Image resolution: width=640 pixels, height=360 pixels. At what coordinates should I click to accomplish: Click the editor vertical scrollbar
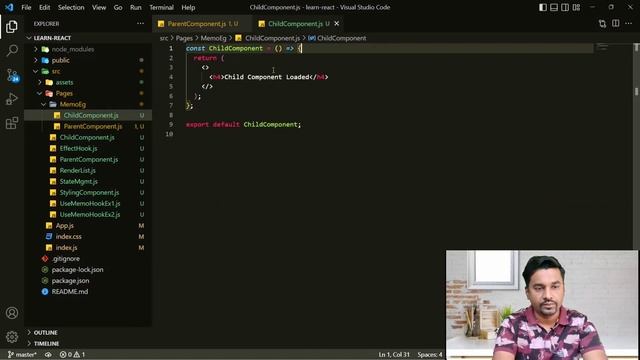point(636,147)
